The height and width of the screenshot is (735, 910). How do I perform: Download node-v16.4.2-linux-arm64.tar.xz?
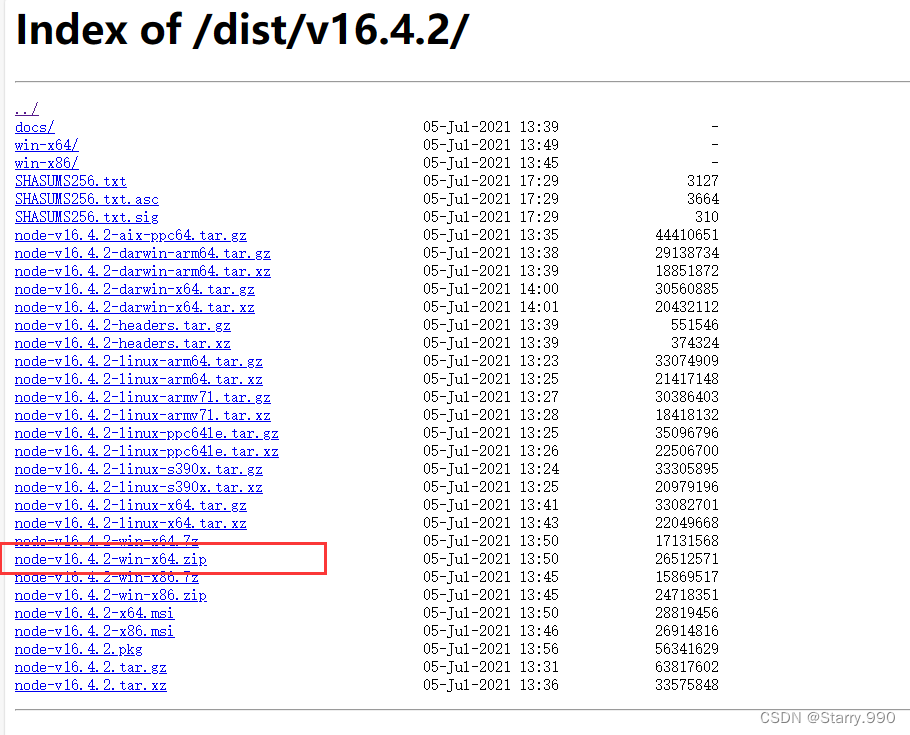[x=139, y=379]
